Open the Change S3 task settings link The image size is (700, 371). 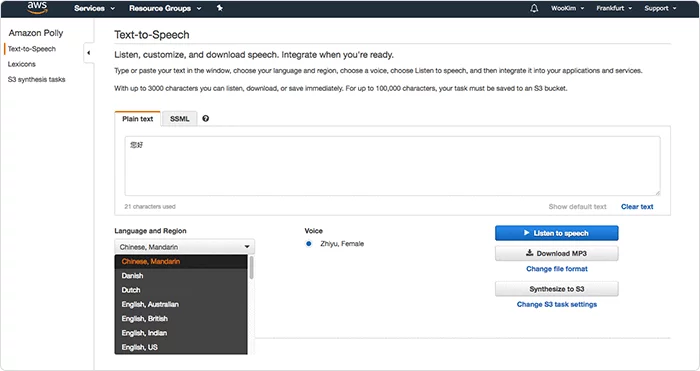pos(557,304)
